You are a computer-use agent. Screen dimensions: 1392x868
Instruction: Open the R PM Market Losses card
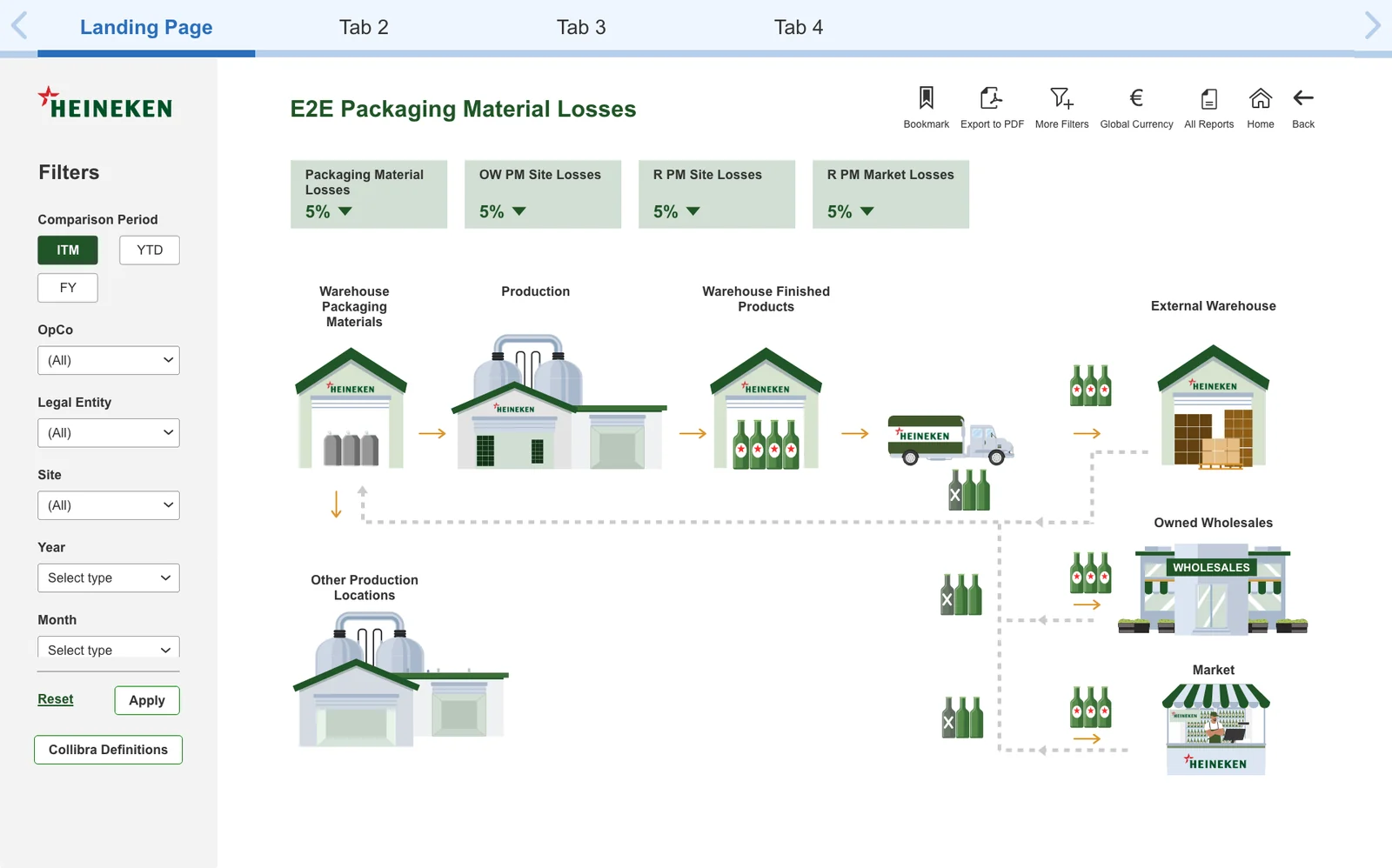click(891, 194)
